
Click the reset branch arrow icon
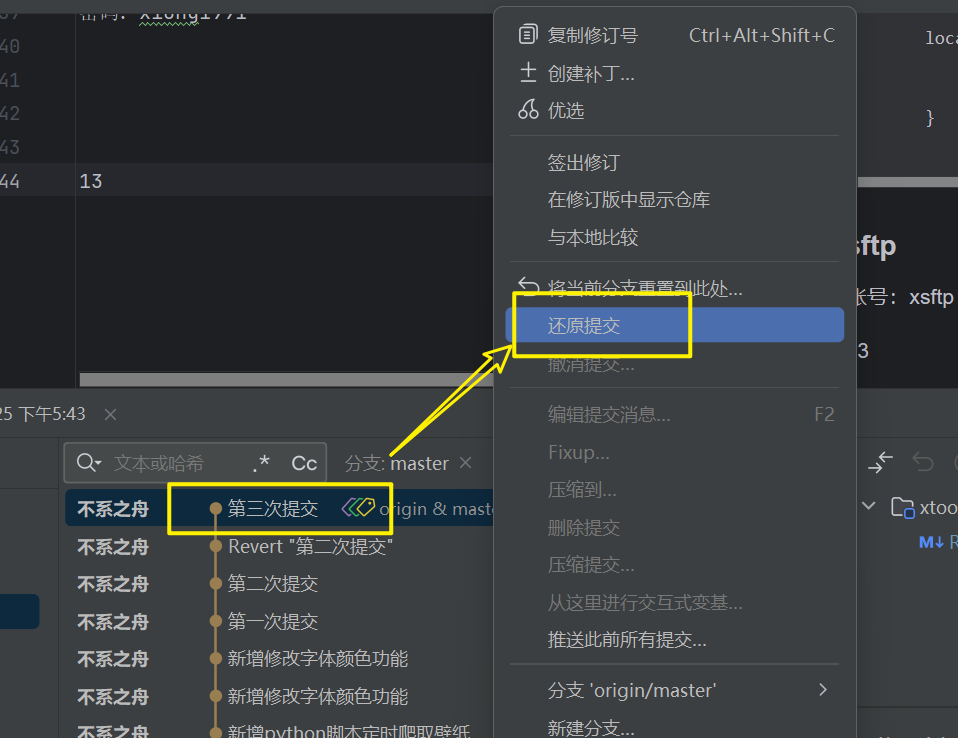coord(528,289)
